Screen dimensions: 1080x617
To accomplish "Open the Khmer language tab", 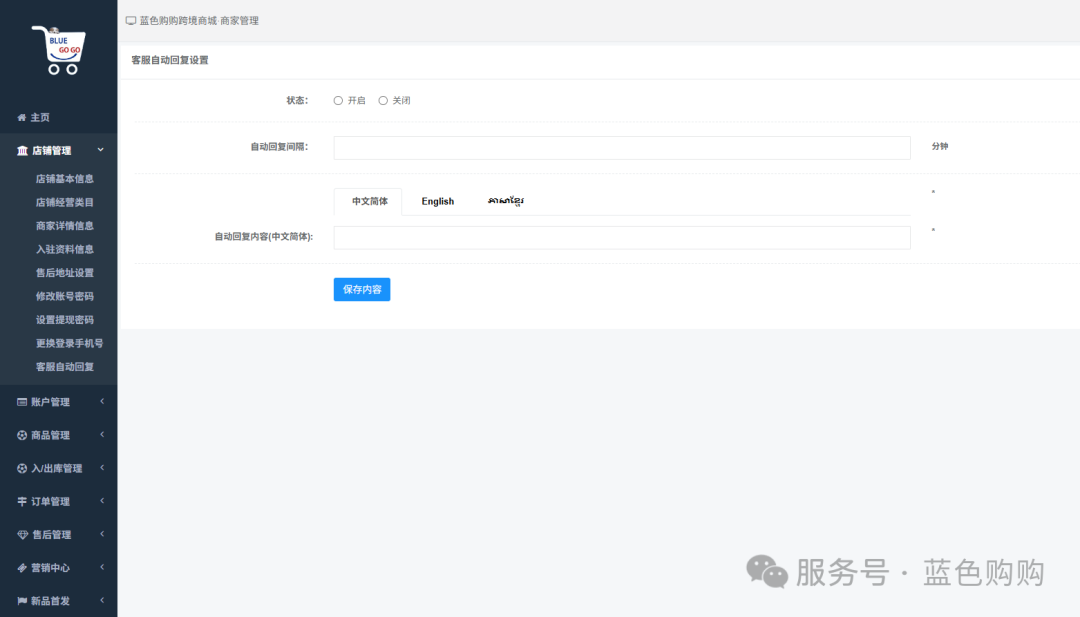I will click(x=508, y=201).
